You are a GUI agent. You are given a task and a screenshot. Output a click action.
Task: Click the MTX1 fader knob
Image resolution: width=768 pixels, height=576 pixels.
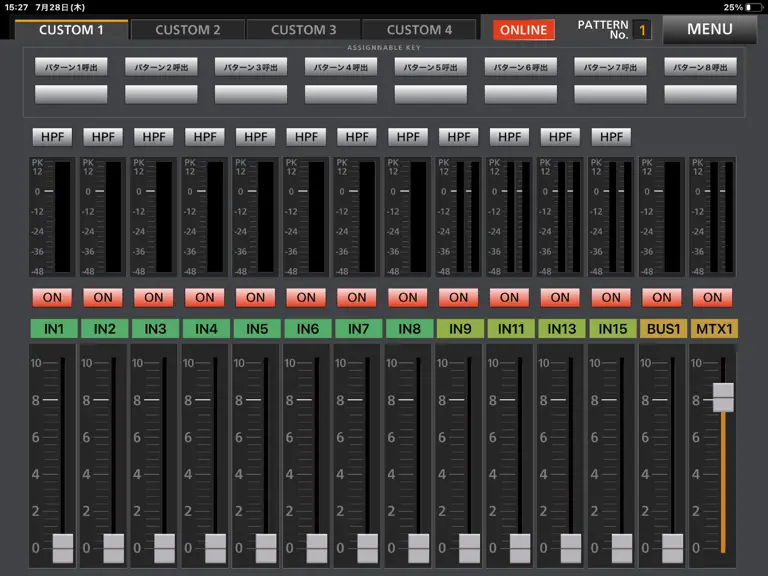coord(723,397)
